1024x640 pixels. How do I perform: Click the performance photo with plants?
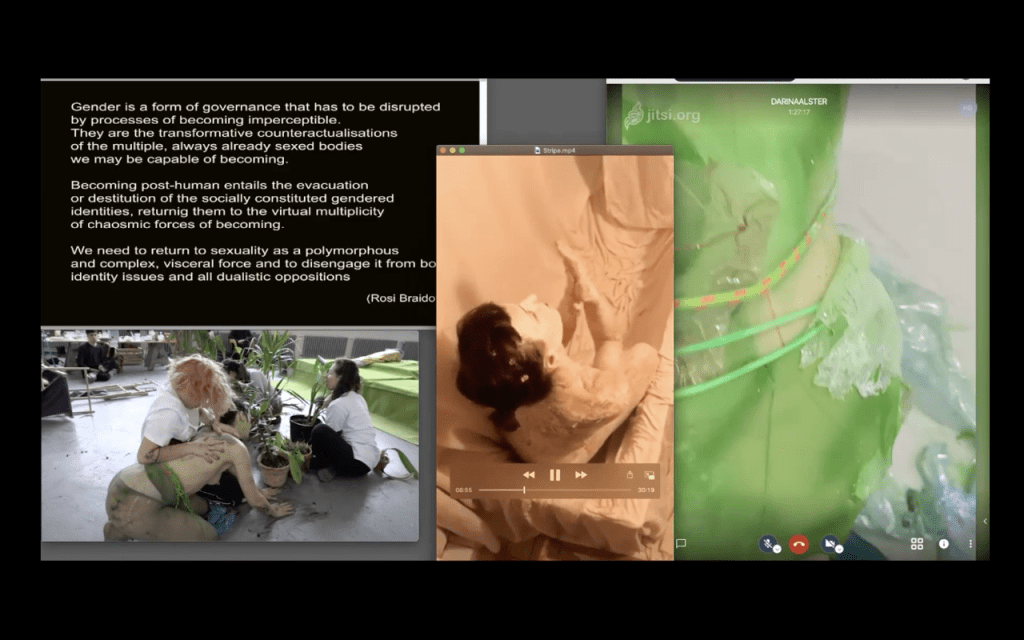click(x=229, y=435)
